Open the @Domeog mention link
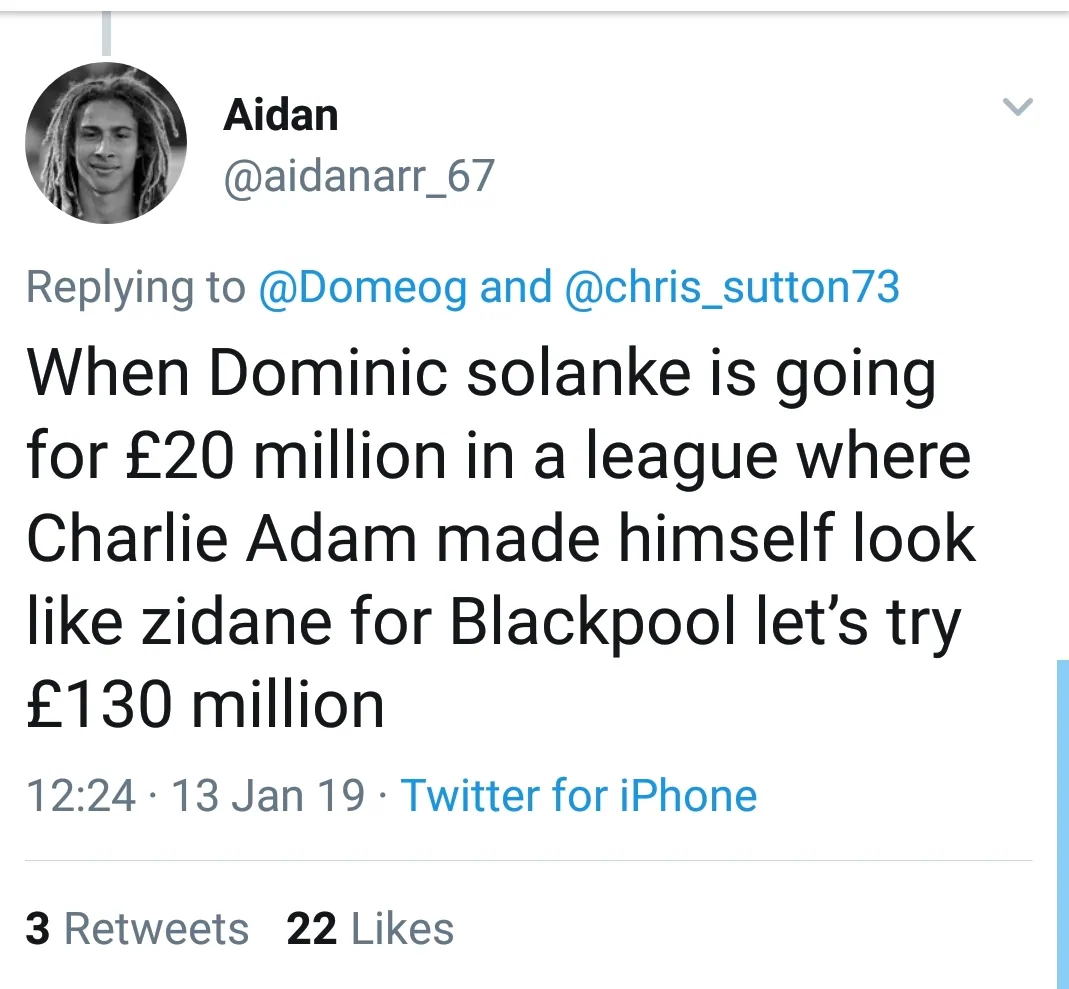Screen dimensions: 1069x989 [362, 287]
